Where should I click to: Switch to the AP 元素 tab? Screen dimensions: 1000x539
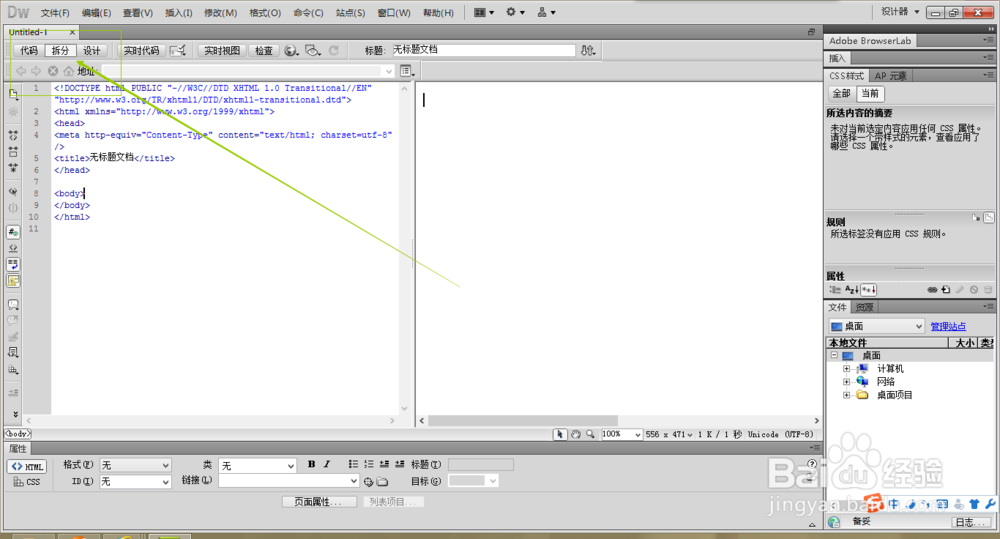890,76
